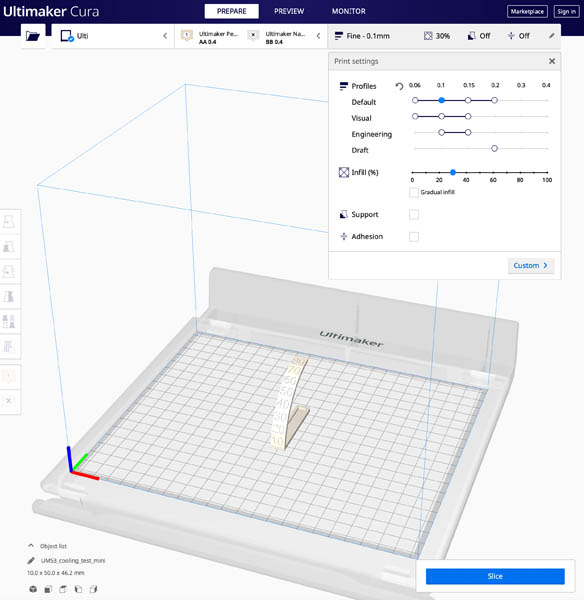This screenshot has height=600, width=584.
Task: Open the Ultimaker BB 0.4 extruder configuration
Action: (x=279, y=38)
